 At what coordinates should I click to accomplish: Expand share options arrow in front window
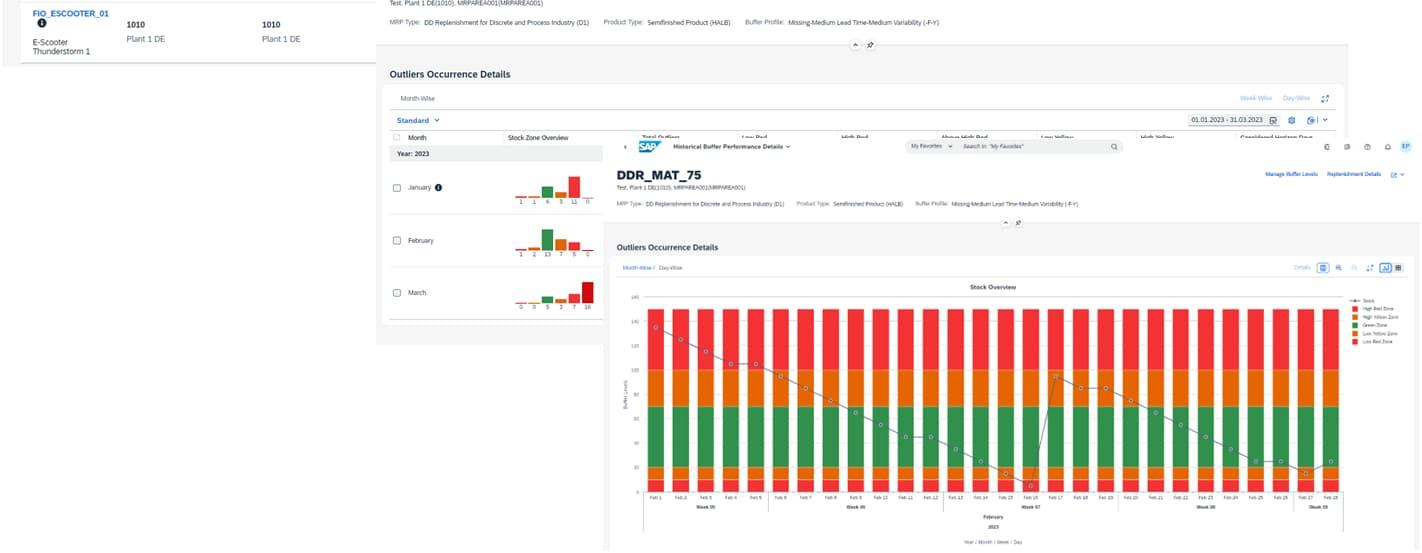(x=1403, y=175)
